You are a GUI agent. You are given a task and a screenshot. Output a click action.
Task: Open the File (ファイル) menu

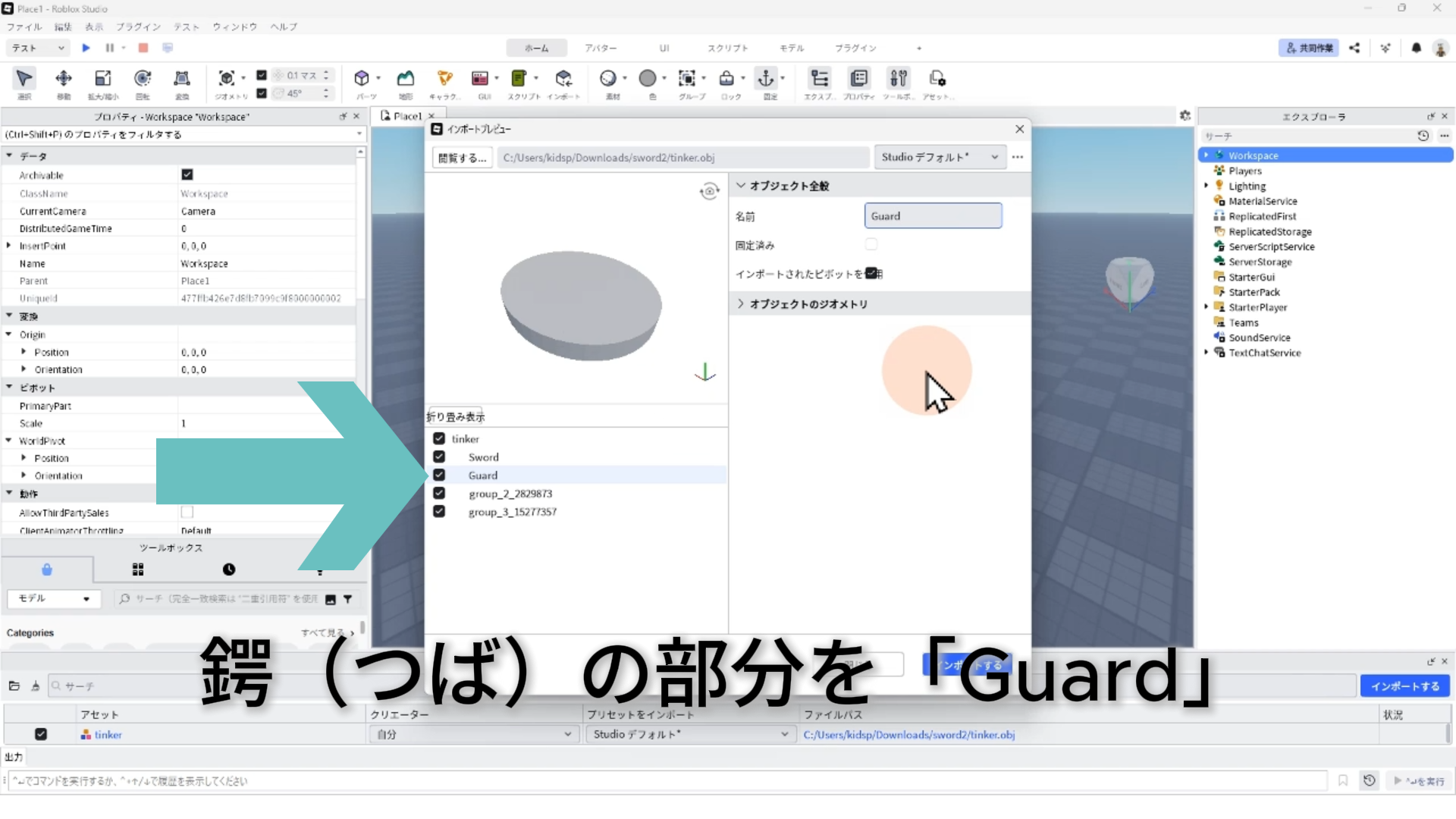point(24,27)
